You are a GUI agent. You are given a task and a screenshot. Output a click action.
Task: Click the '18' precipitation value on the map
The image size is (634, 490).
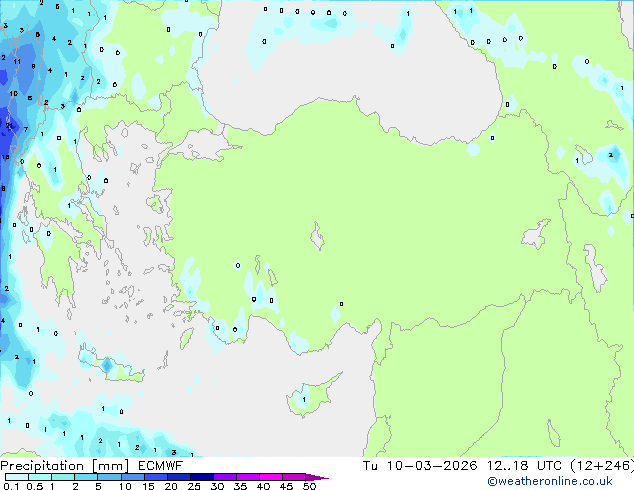(x=5, y=157)
